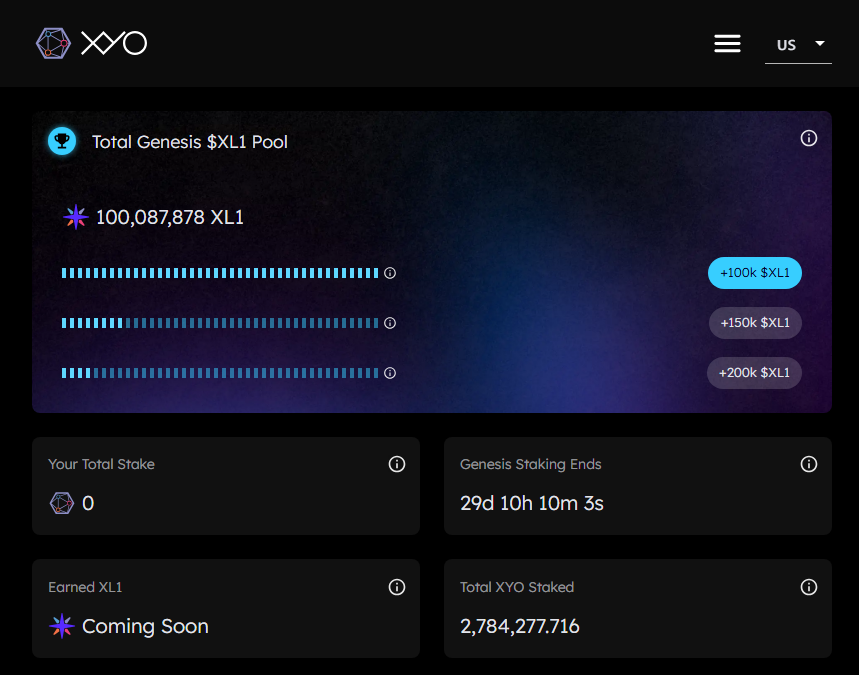Click the XYO hexagon logo icon
Image resolution: width=859 pixels, height=675 pixels.
(53, 43)
